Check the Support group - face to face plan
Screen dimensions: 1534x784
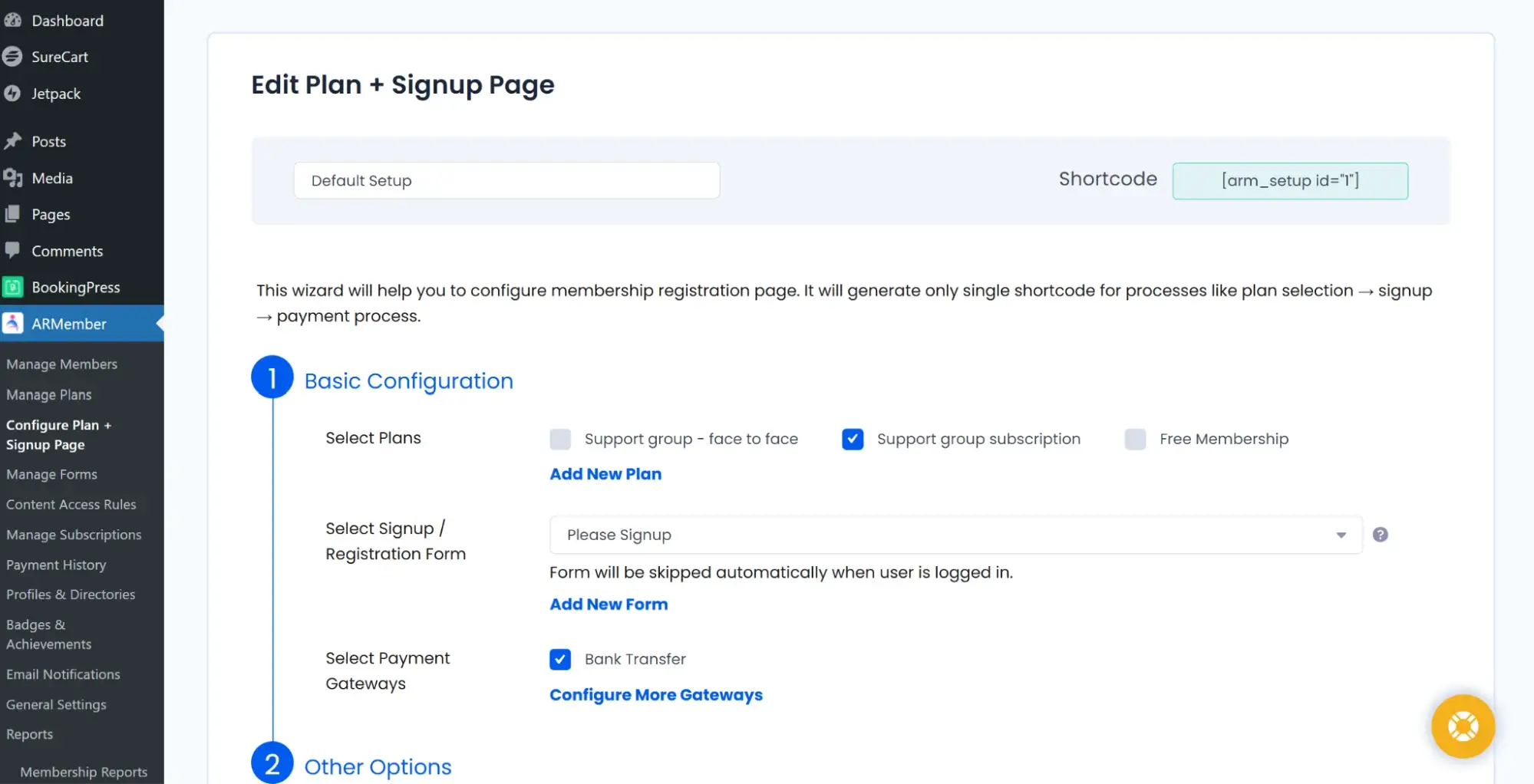[560, 439]
